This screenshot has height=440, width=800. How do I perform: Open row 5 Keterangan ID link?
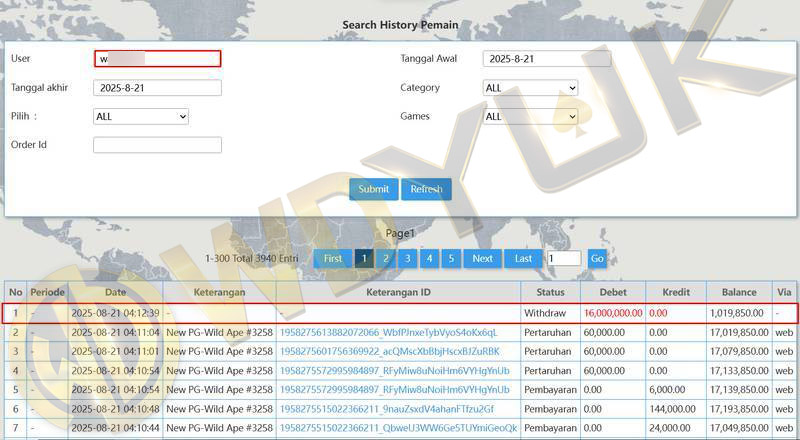pyautogui.click(x=394, y=389)
